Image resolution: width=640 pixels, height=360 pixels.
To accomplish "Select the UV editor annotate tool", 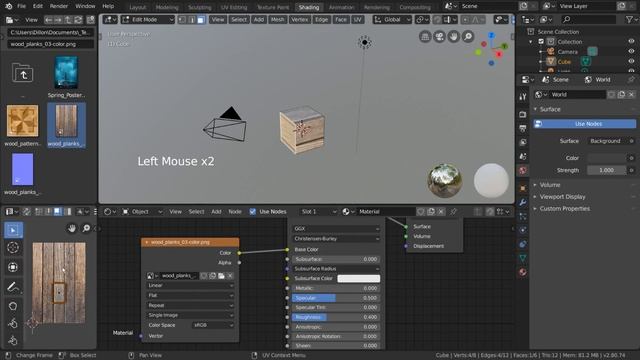I will 13,287.
